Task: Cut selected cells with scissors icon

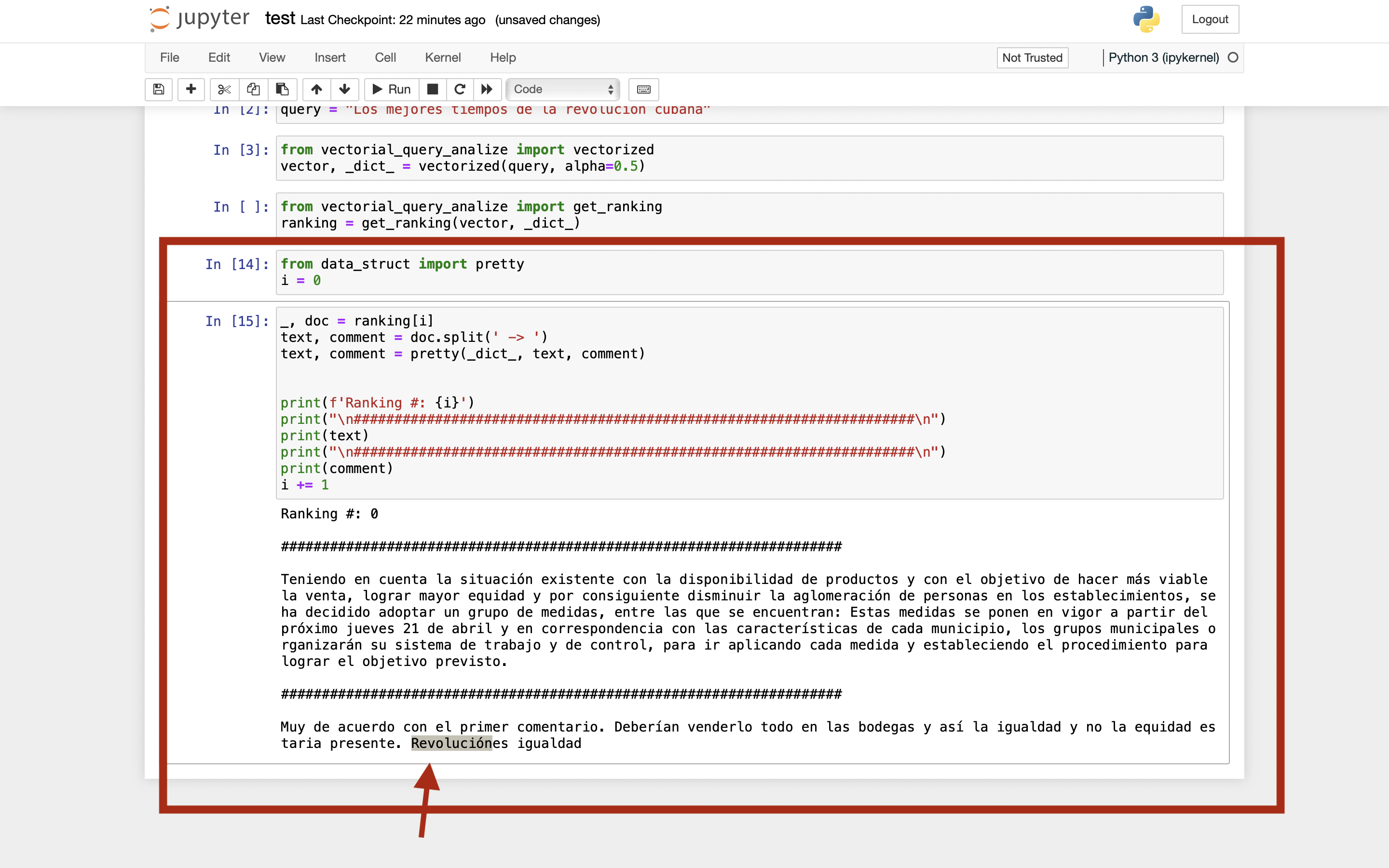Action: tap(224, 90)
